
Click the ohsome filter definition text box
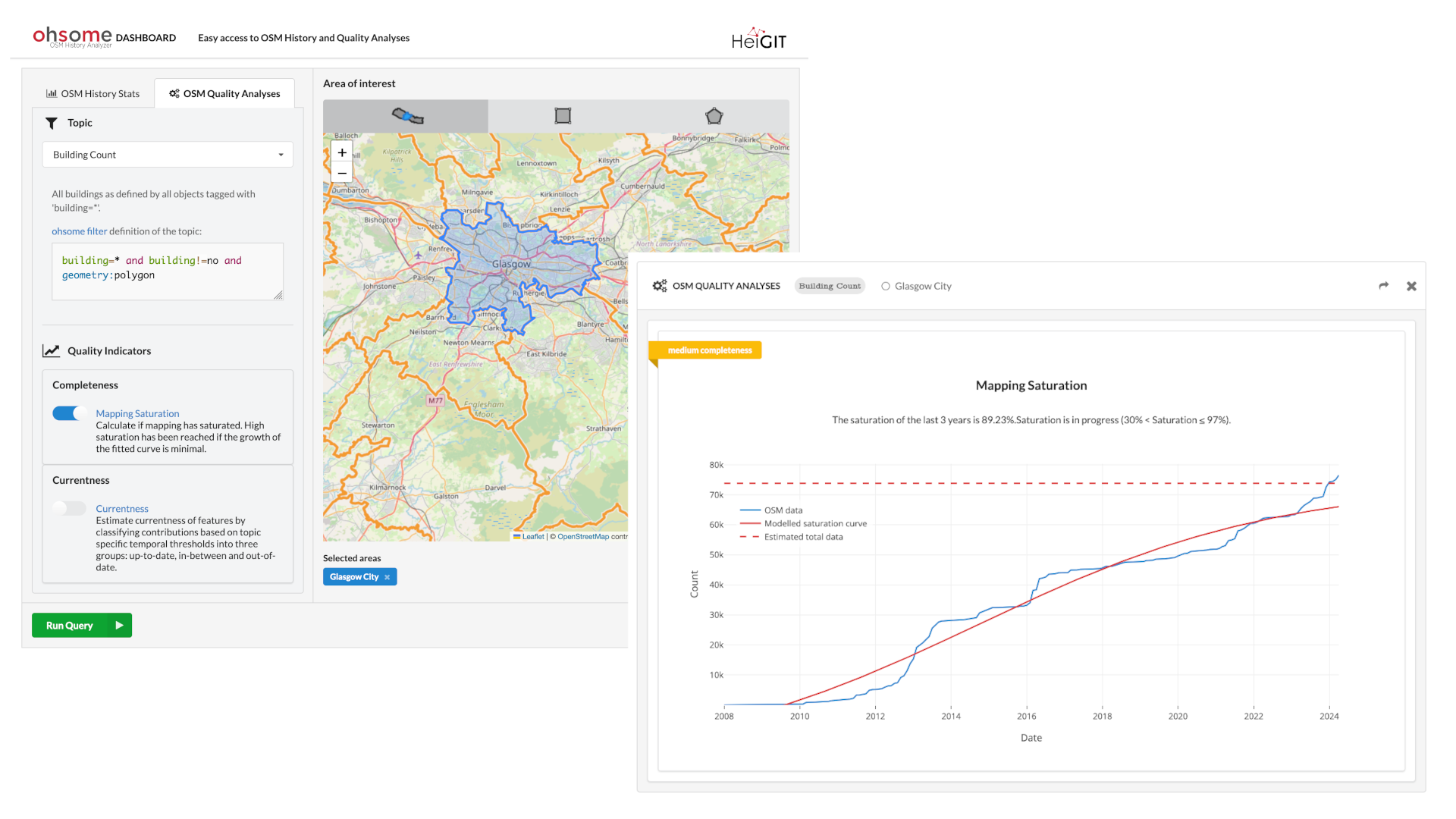pos(168,271)
